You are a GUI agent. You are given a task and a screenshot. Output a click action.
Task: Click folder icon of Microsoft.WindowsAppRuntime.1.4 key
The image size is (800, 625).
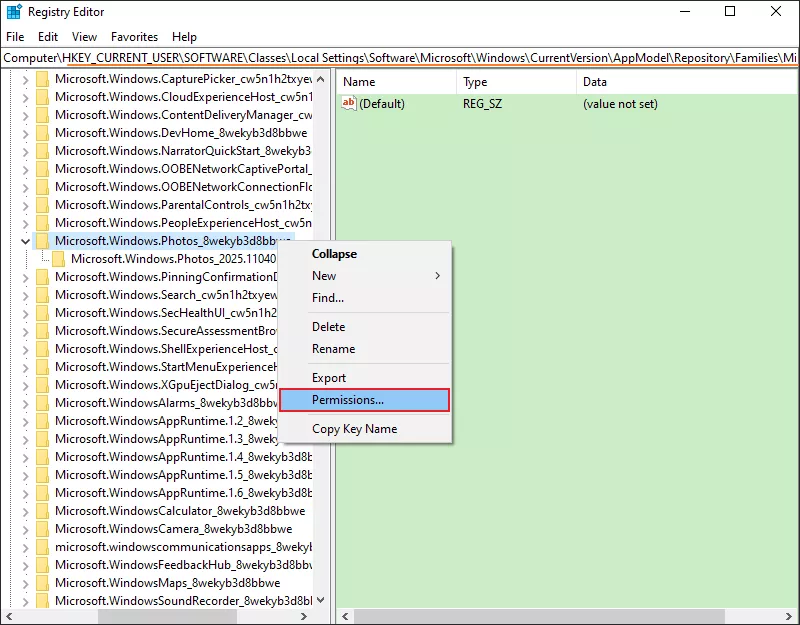pos(43,457)
